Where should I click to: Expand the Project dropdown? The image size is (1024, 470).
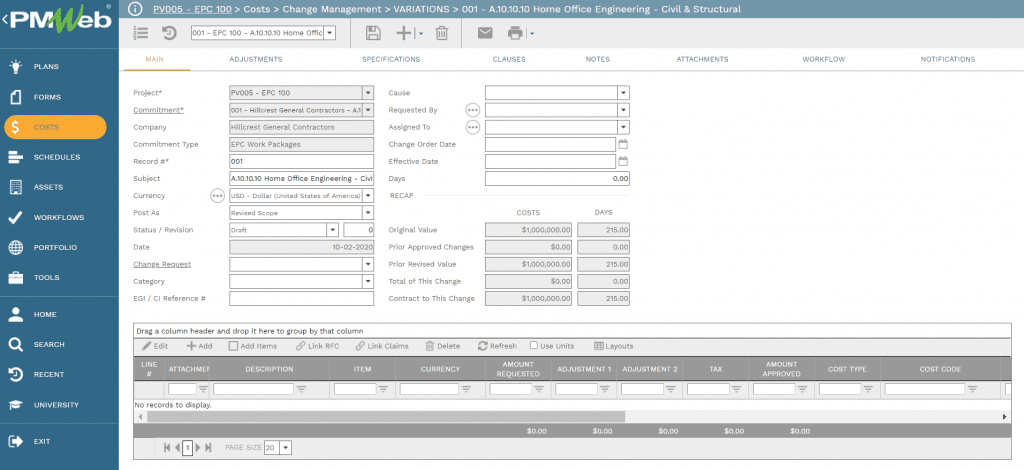[x=368, y=93]
